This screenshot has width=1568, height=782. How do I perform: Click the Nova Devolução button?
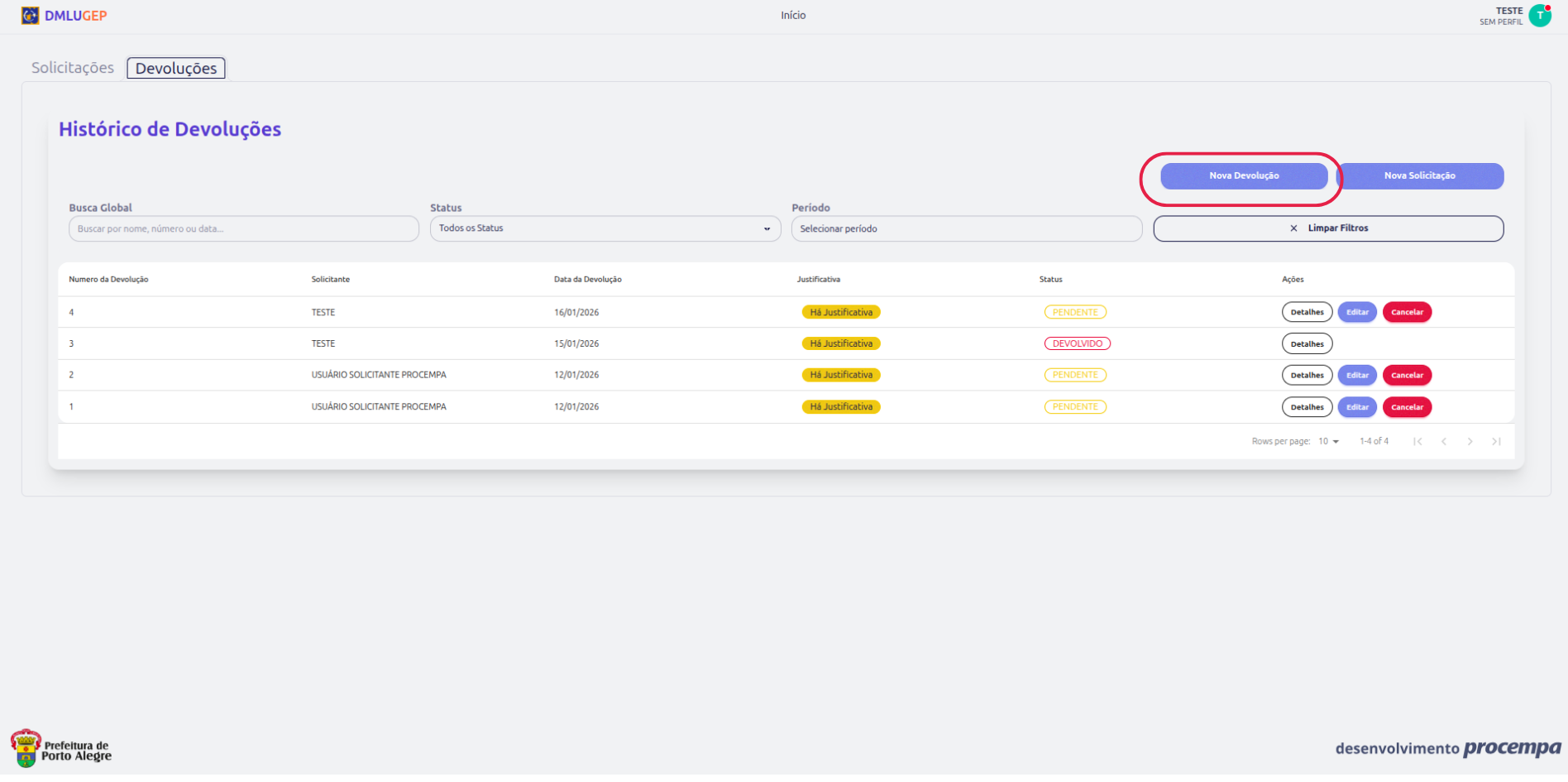1243,176
